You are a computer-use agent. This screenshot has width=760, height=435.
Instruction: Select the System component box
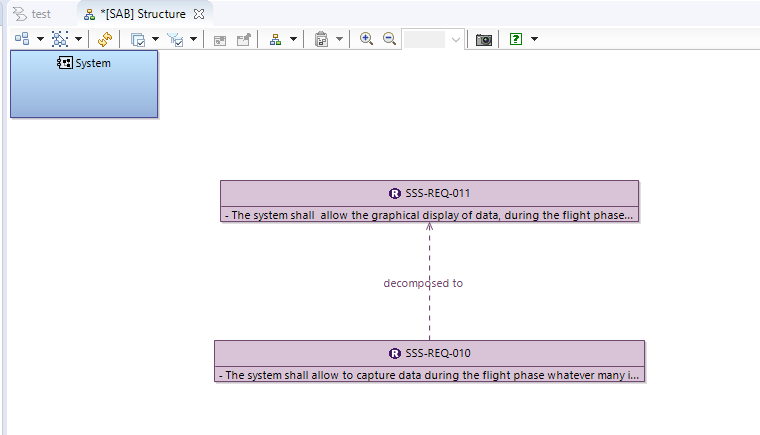click(84, 84)
